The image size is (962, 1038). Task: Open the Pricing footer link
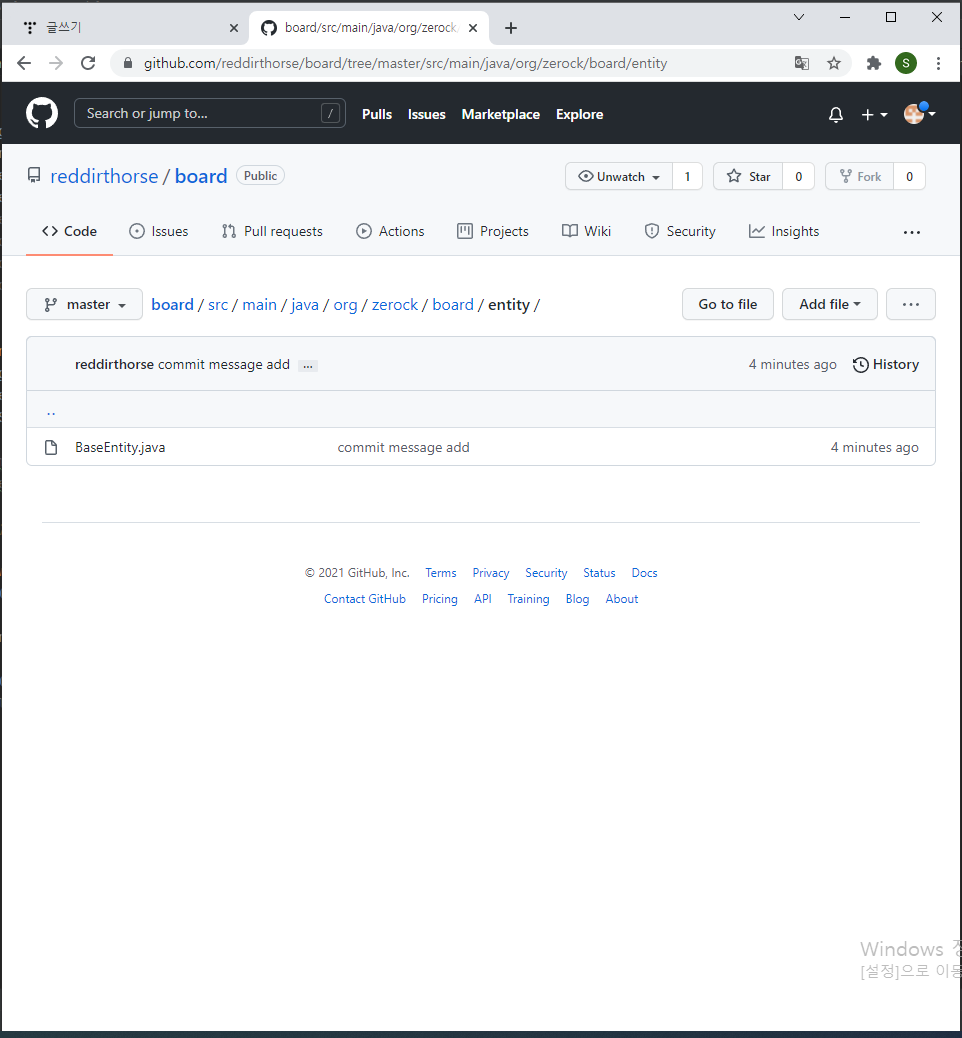[x=440, y=598]
